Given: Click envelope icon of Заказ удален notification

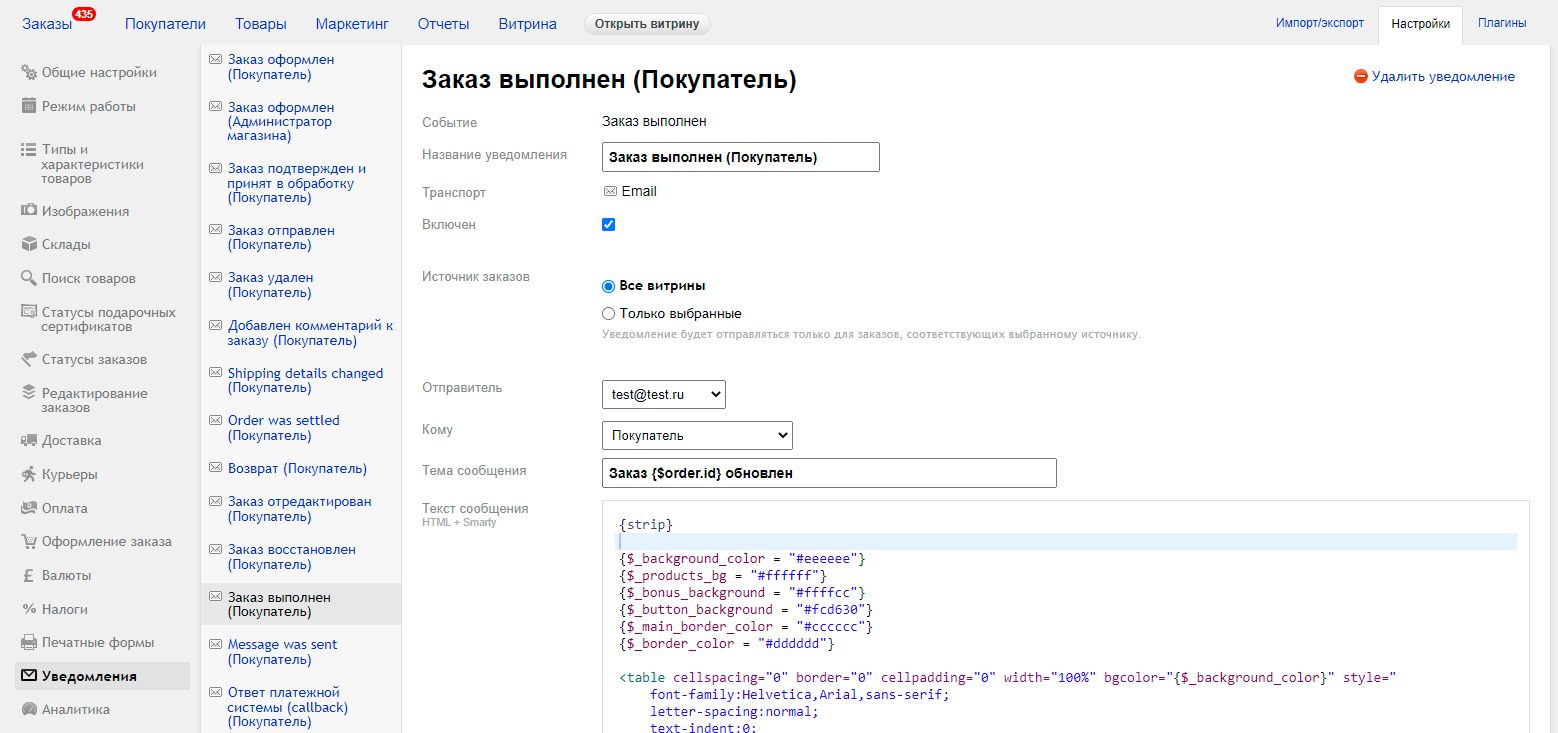Looking at the screenshot, I should (x=215, y=278).
